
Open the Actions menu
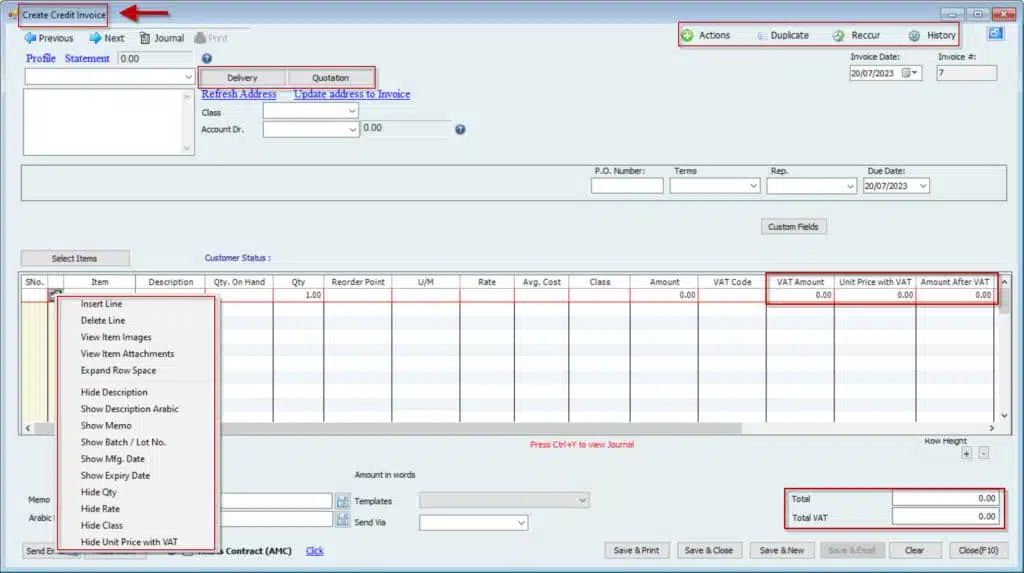(x=706, y=35)
